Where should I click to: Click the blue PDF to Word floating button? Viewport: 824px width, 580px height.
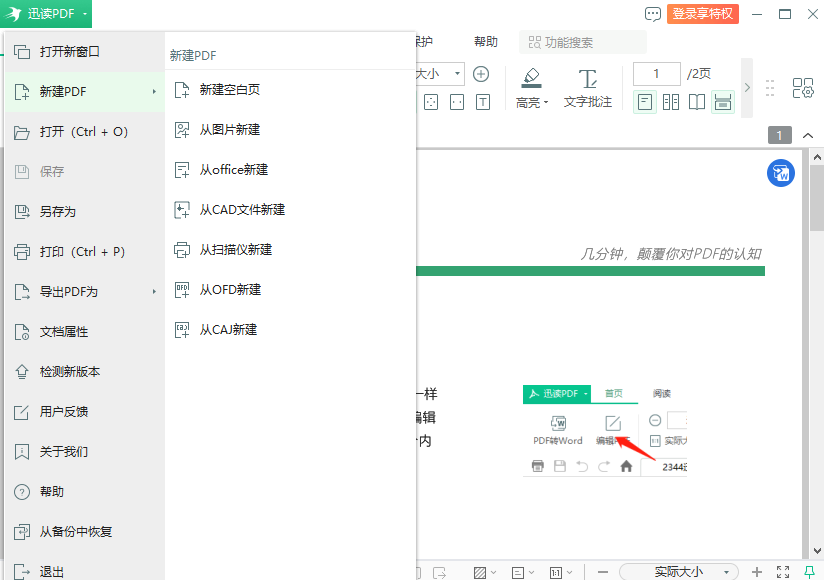tap(780, 173)
